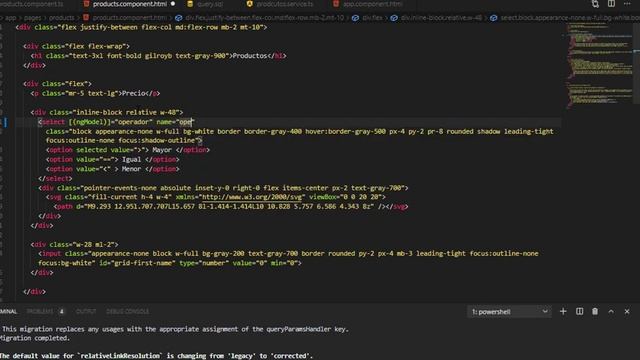Click the 'products' folder breadcrumb
The height and width of the screenshot is (360, 640).
pyautogui.click(x=62, y=18)
